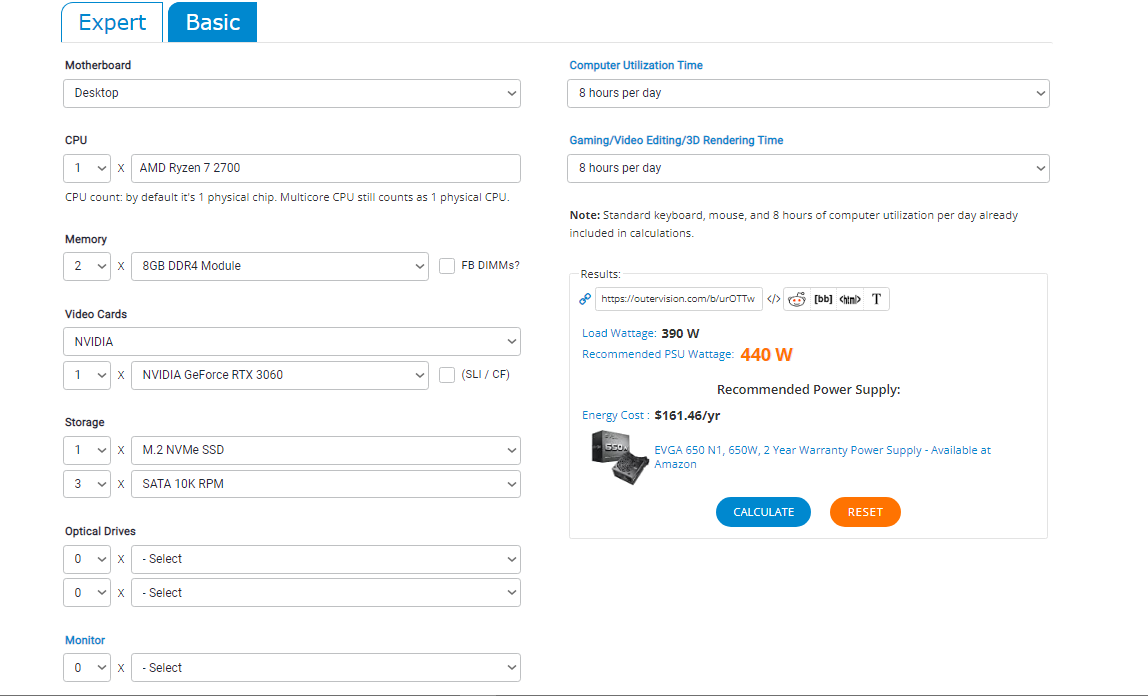1148x696 pixels.
Task: Click the CALCULATE button
Action: pyautogui.click(x=764, y=512)
